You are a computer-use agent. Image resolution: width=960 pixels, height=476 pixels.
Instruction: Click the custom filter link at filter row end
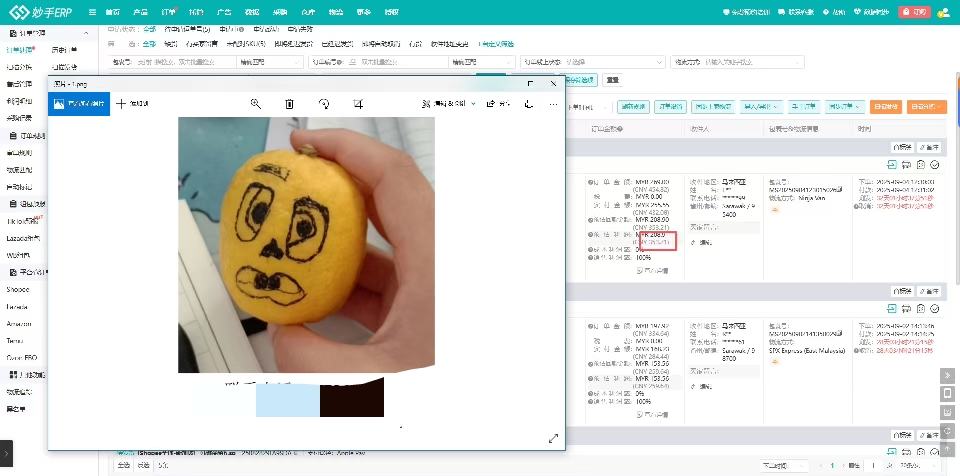tap(497, 44)
